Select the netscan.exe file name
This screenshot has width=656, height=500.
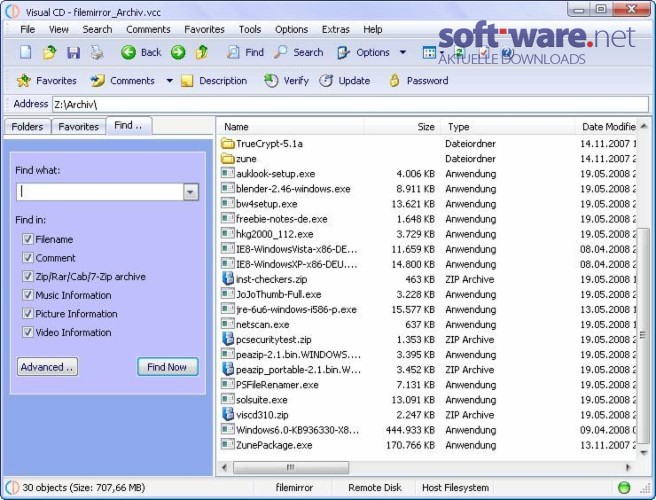point(262,324)
